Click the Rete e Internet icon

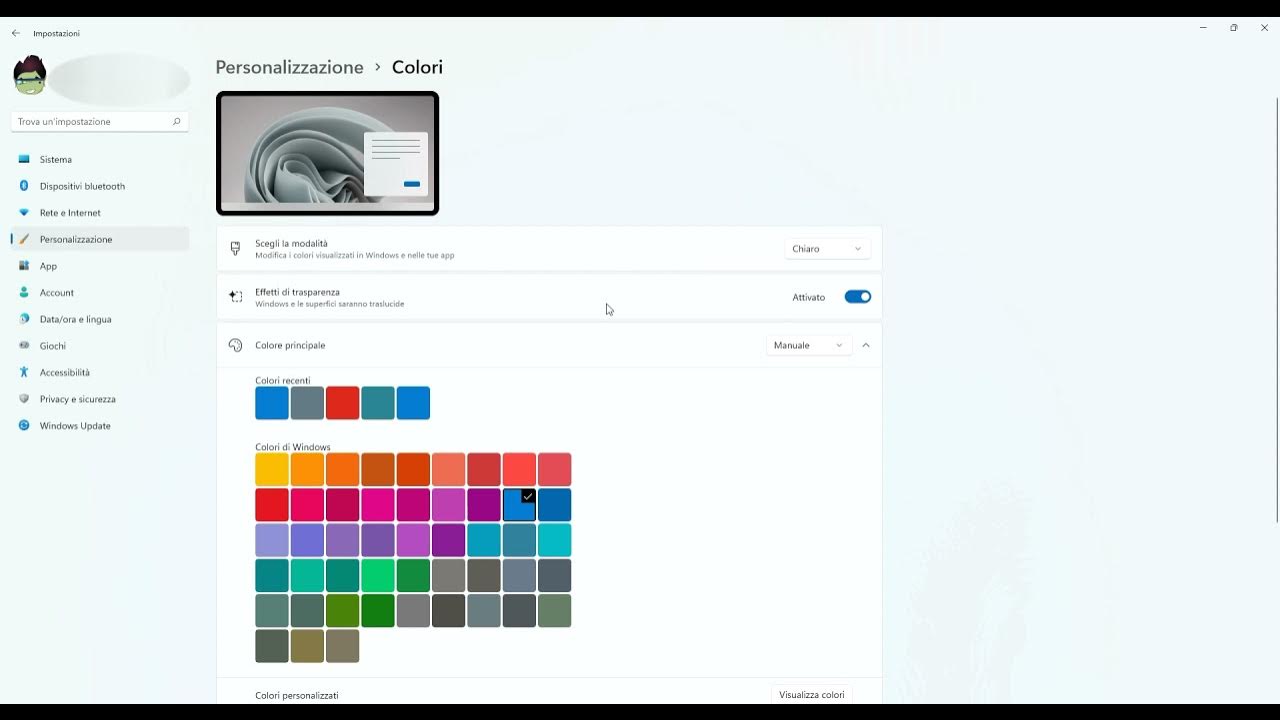(24, 212)
